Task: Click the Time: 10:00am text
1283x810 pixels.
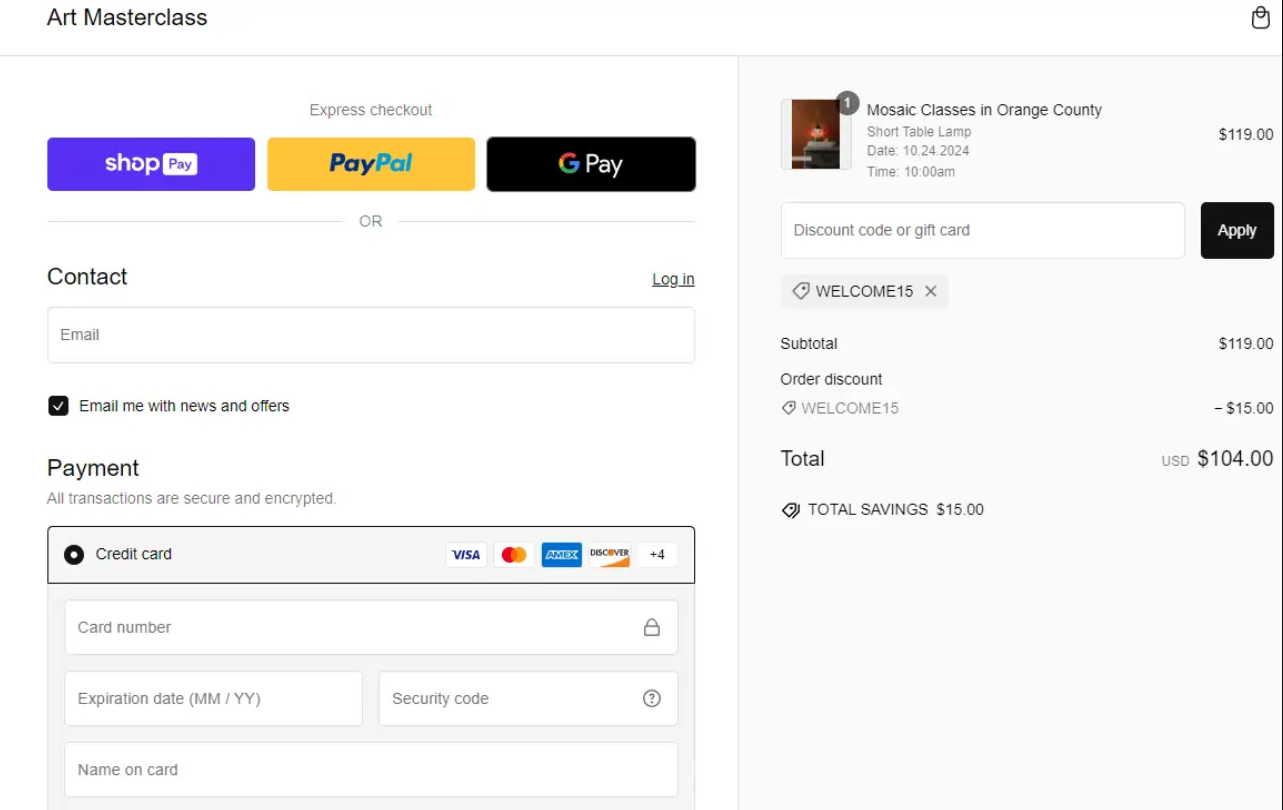Action: pos(911,172)
